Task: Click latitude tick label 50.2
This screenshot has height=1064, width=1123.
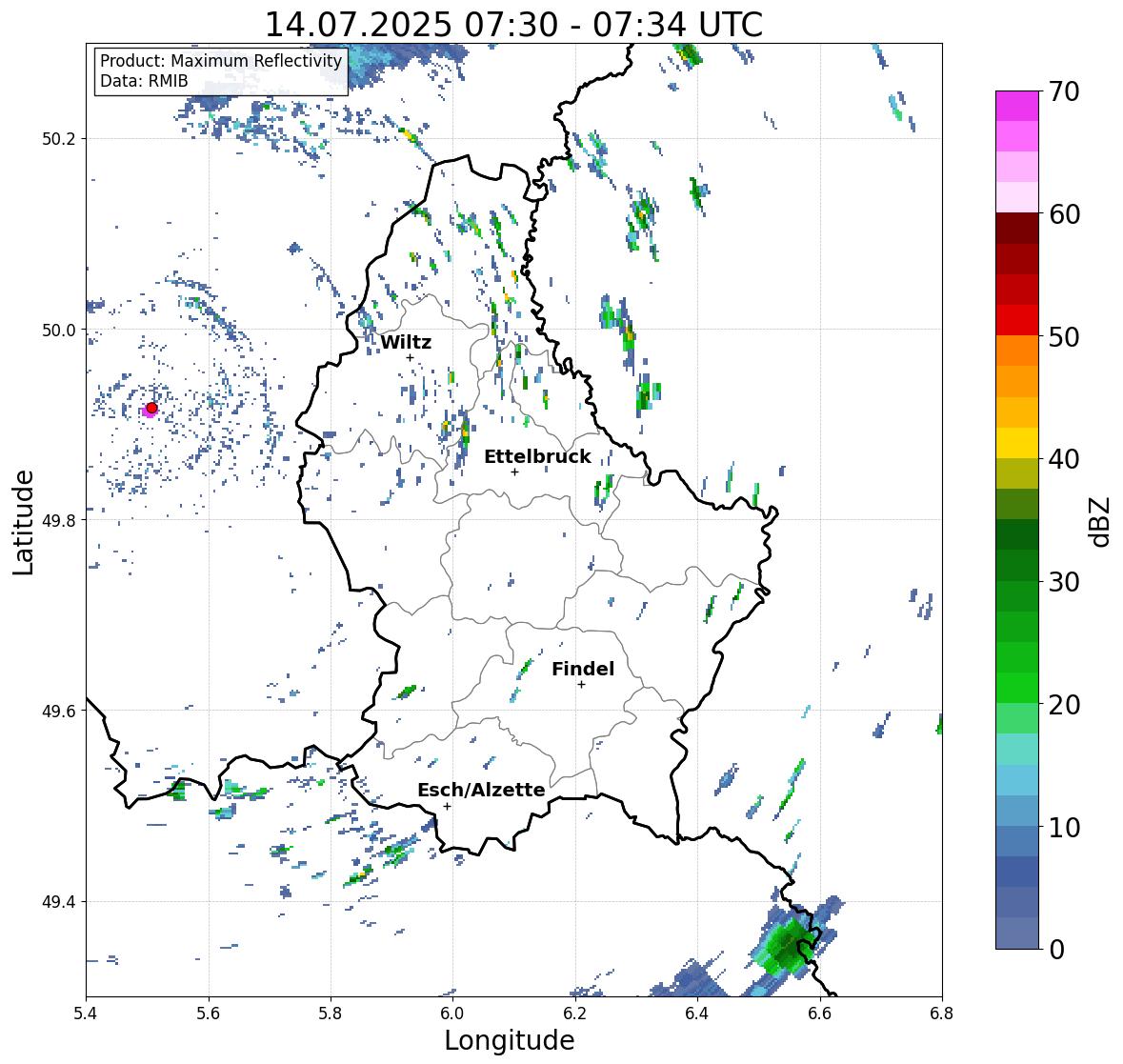Action: click(59, 139)
